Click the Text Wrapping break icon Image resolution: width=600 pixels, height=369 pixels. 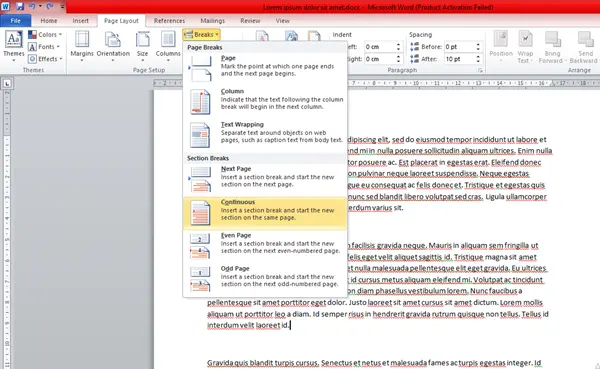(200, 135)
